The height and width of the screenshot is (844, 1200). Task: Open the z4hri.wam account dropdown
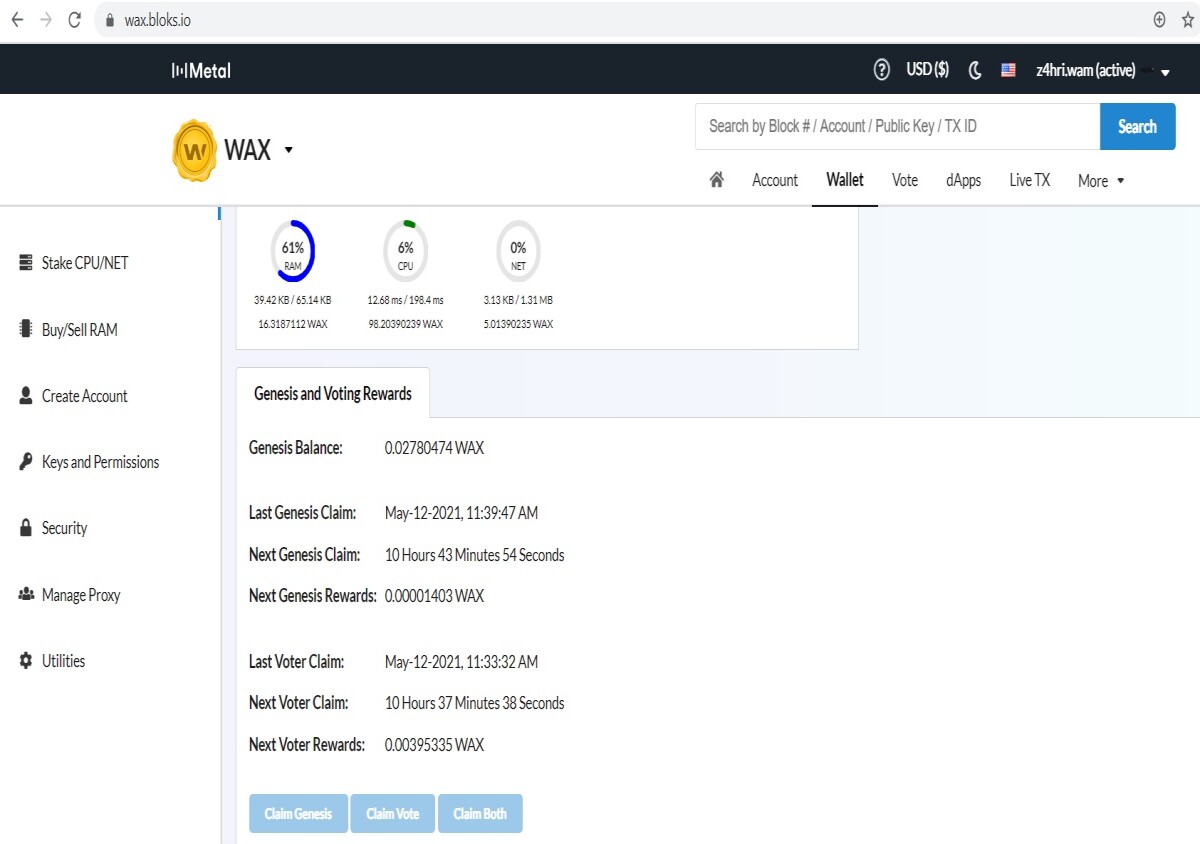point(1101,70)
